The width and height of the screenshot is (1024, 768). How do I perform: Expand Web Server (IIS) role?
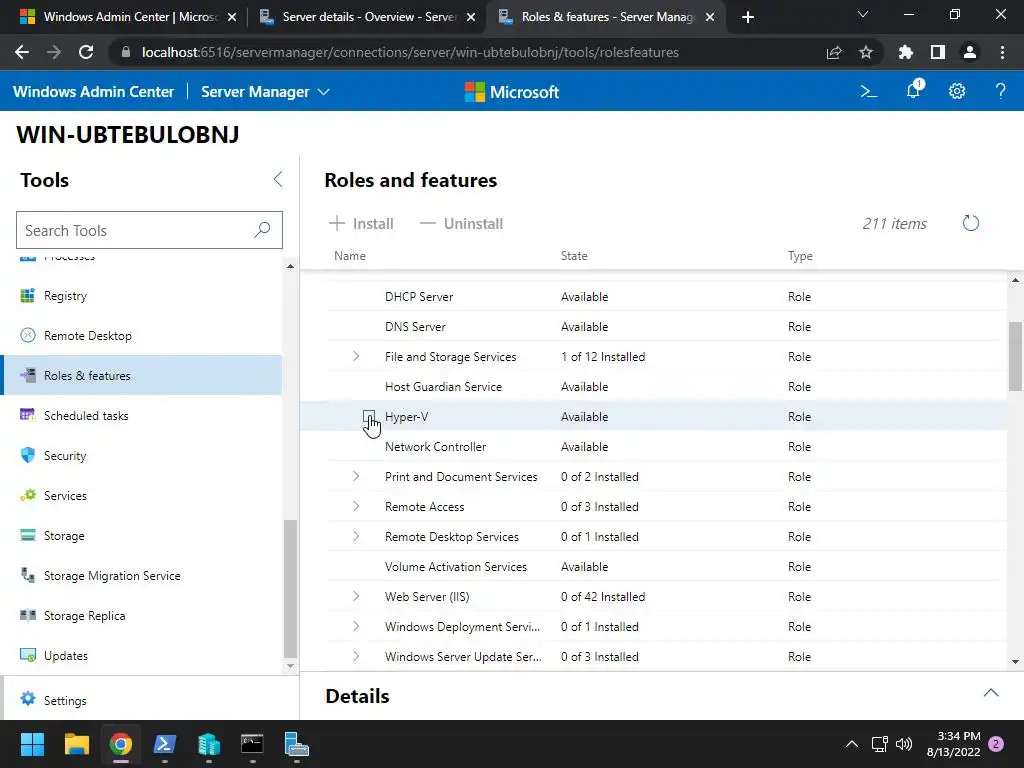point(356,596)
